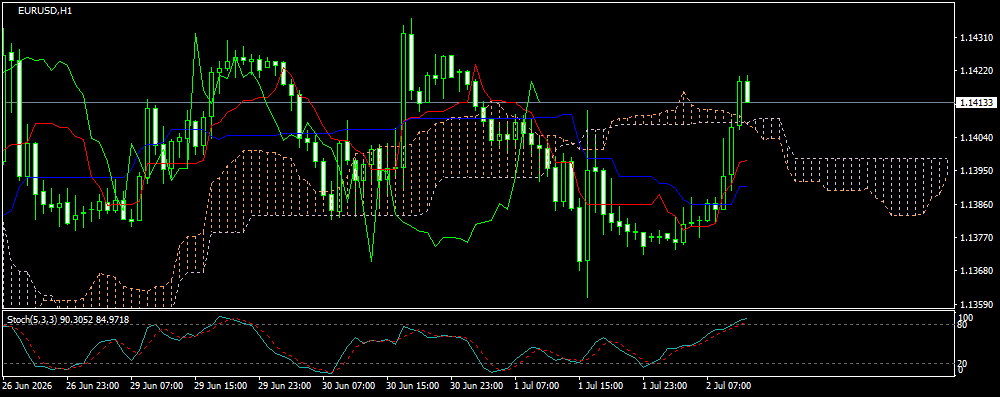Click the 29 Jun 07:00 time label
This screenshot has height=397, width=1000.
[157, 386]
